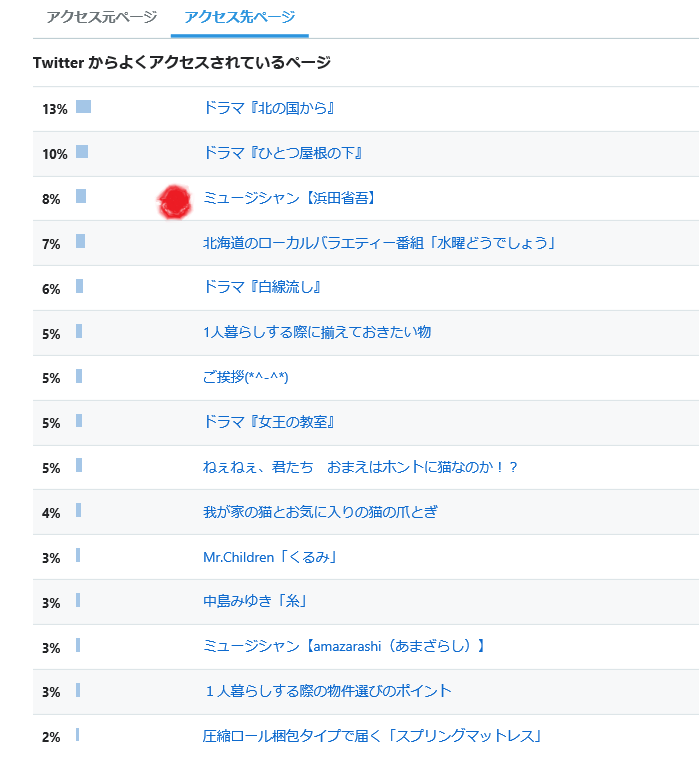Open the ねぇねぇ、君たち cat article link

pyautogui.click(x=360, y=467)
